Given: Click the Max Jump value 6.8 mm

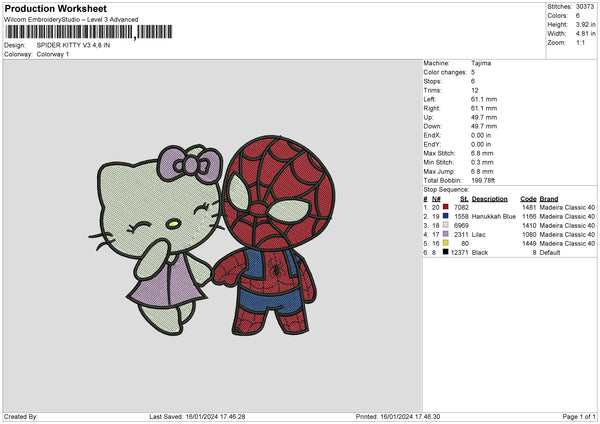Looking at the screenshot, I should tap(482, 171).
